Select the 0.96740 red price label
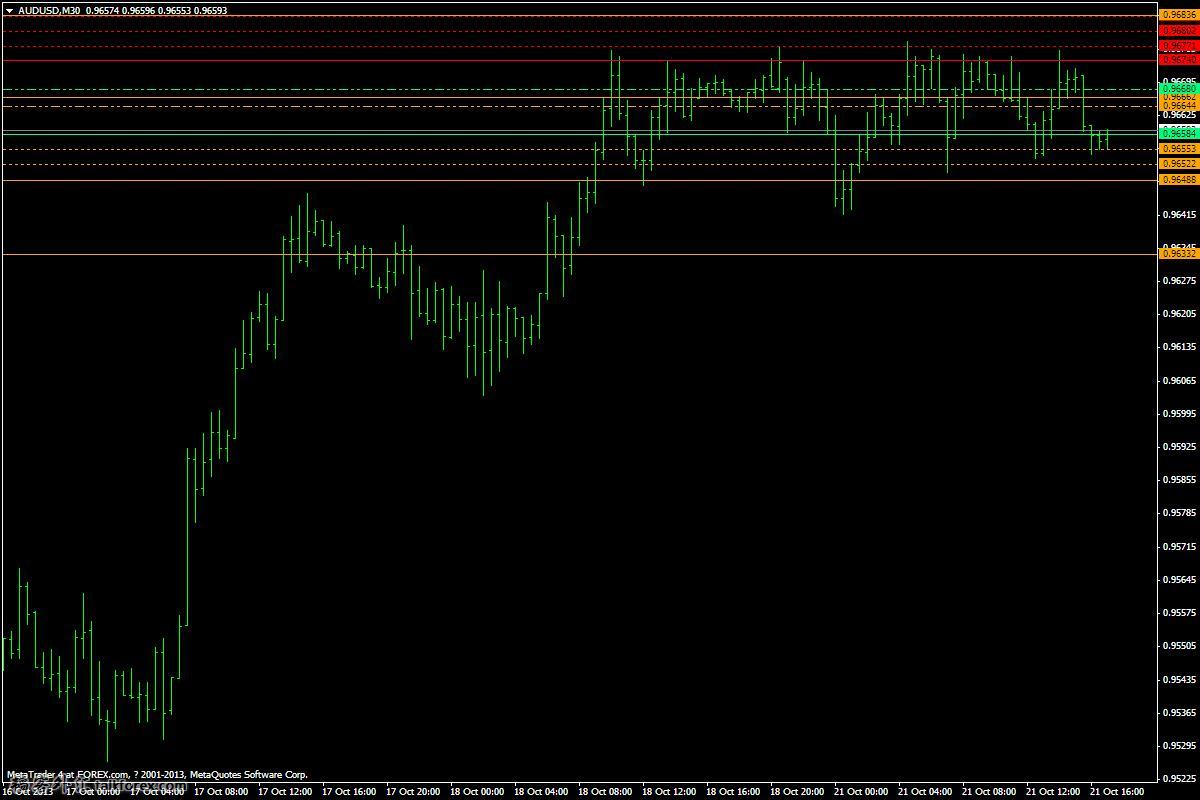This screenshot has height=800, width=1200. point(1179,60)
